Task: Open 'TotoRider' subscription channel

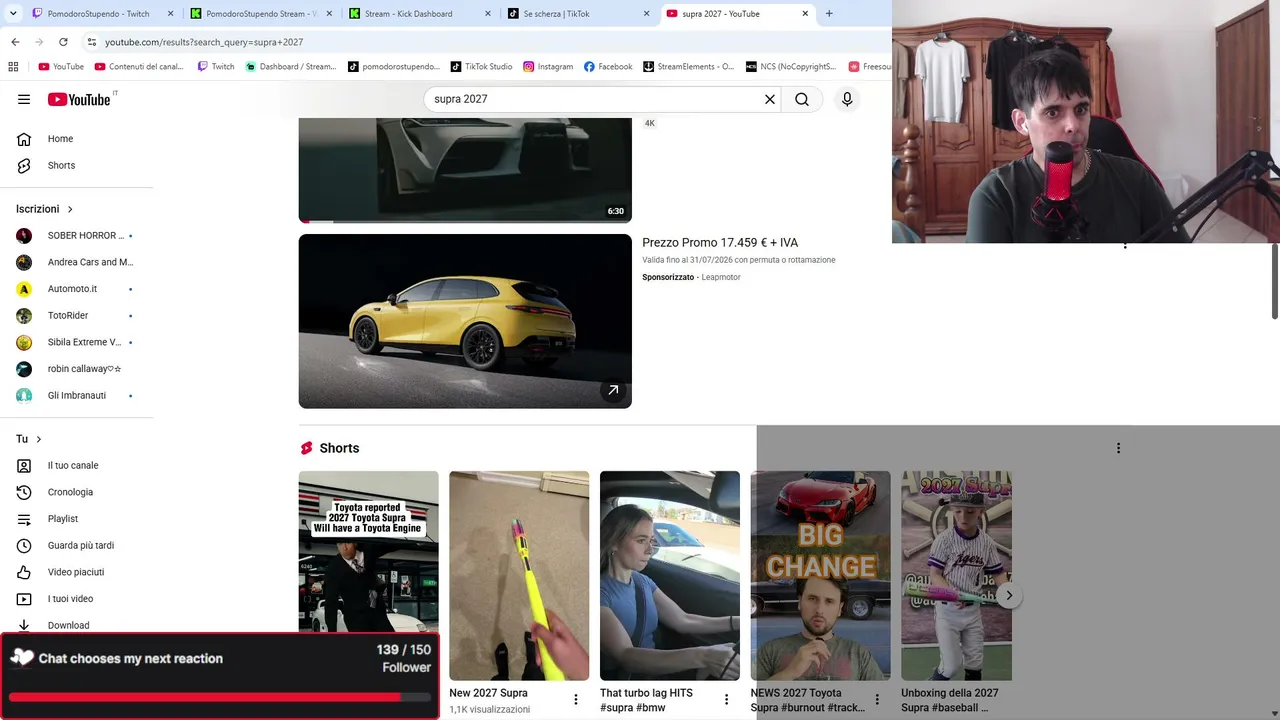Action: (77, 316)
